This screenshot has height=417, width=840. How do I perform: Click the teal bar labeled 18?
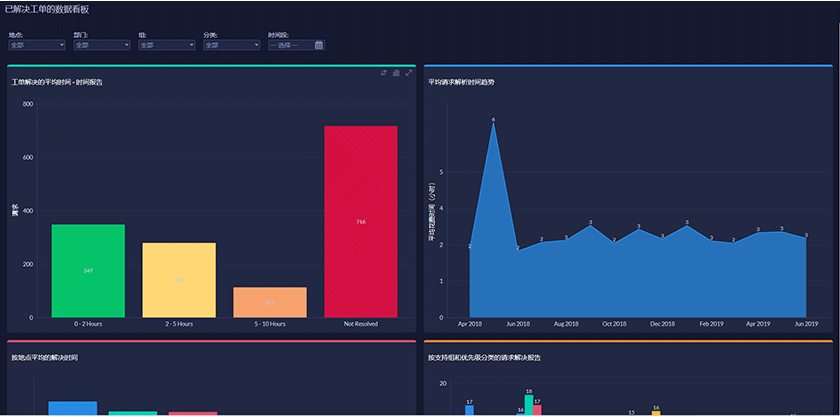(529, 405)
